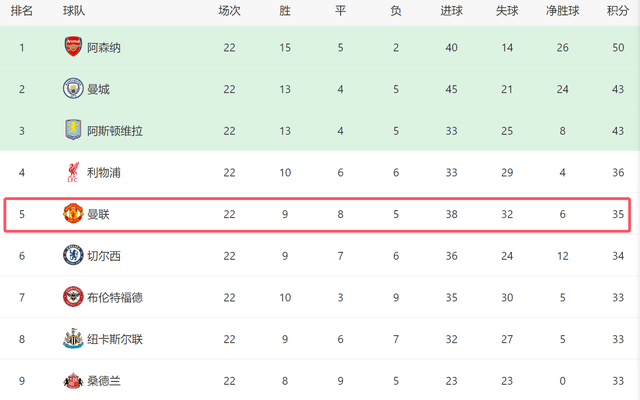Select the highlighted 曼联 row points 35
640x400 pixels.
(617, 214)
